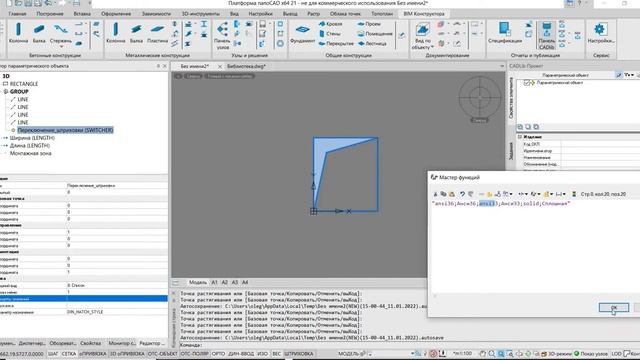Toggle Показ узлов in status bar
This screenshot has height=360, width=640.
592,354
